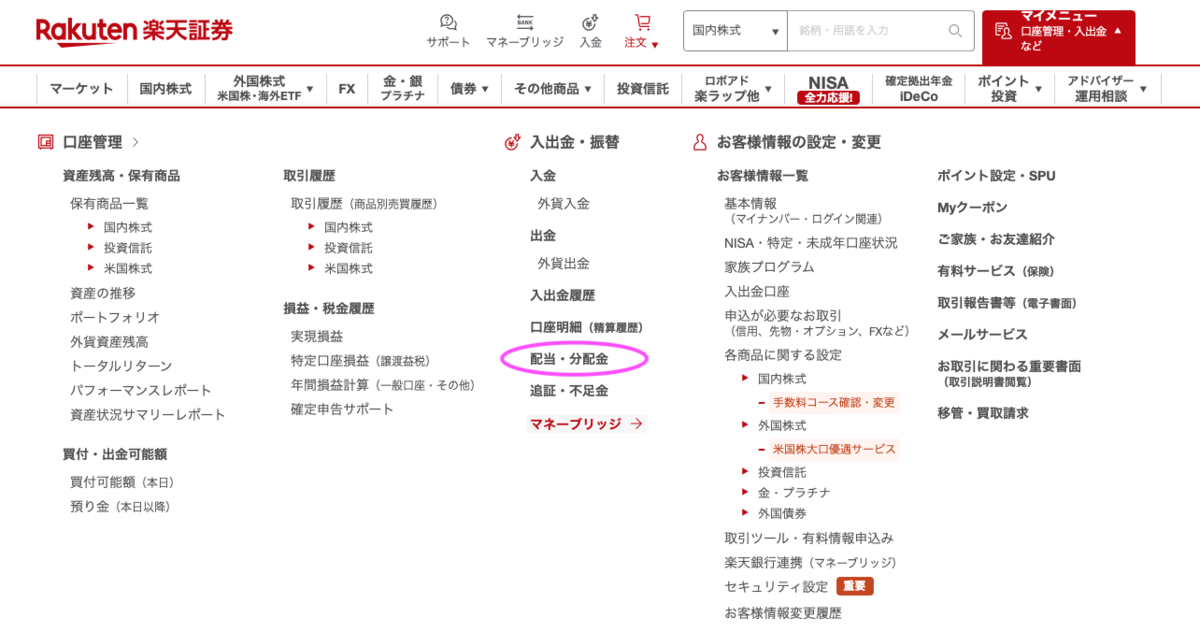Image resolution: width=1200 pixels, height=632 pixels.
Task: Click the 口座管理 chevron arrow
Action: 136,143
